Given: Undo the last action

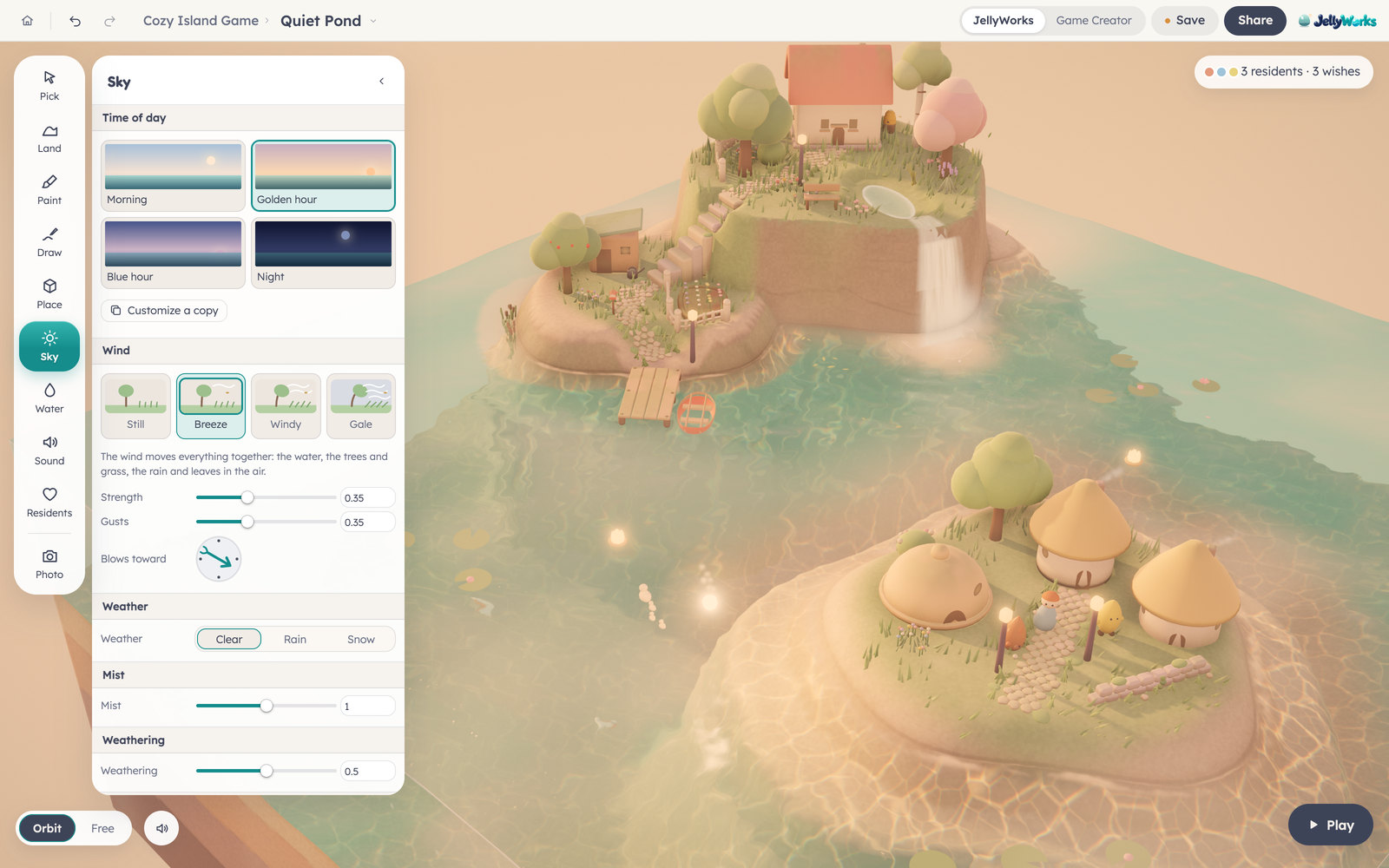Looking at the screenshot, I should tap(76, 21).
